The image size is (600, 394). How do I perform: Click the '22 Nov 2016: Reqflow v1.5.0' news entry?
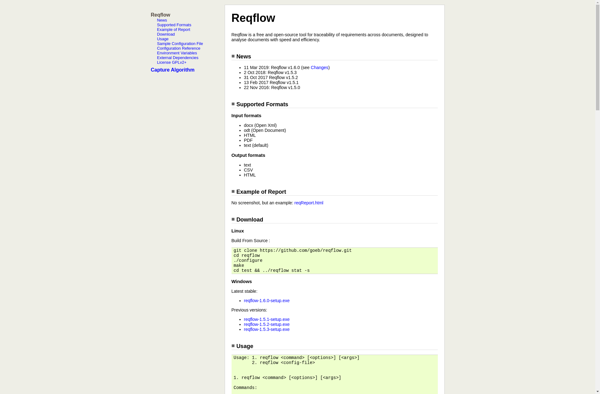(x=272, y=88)
